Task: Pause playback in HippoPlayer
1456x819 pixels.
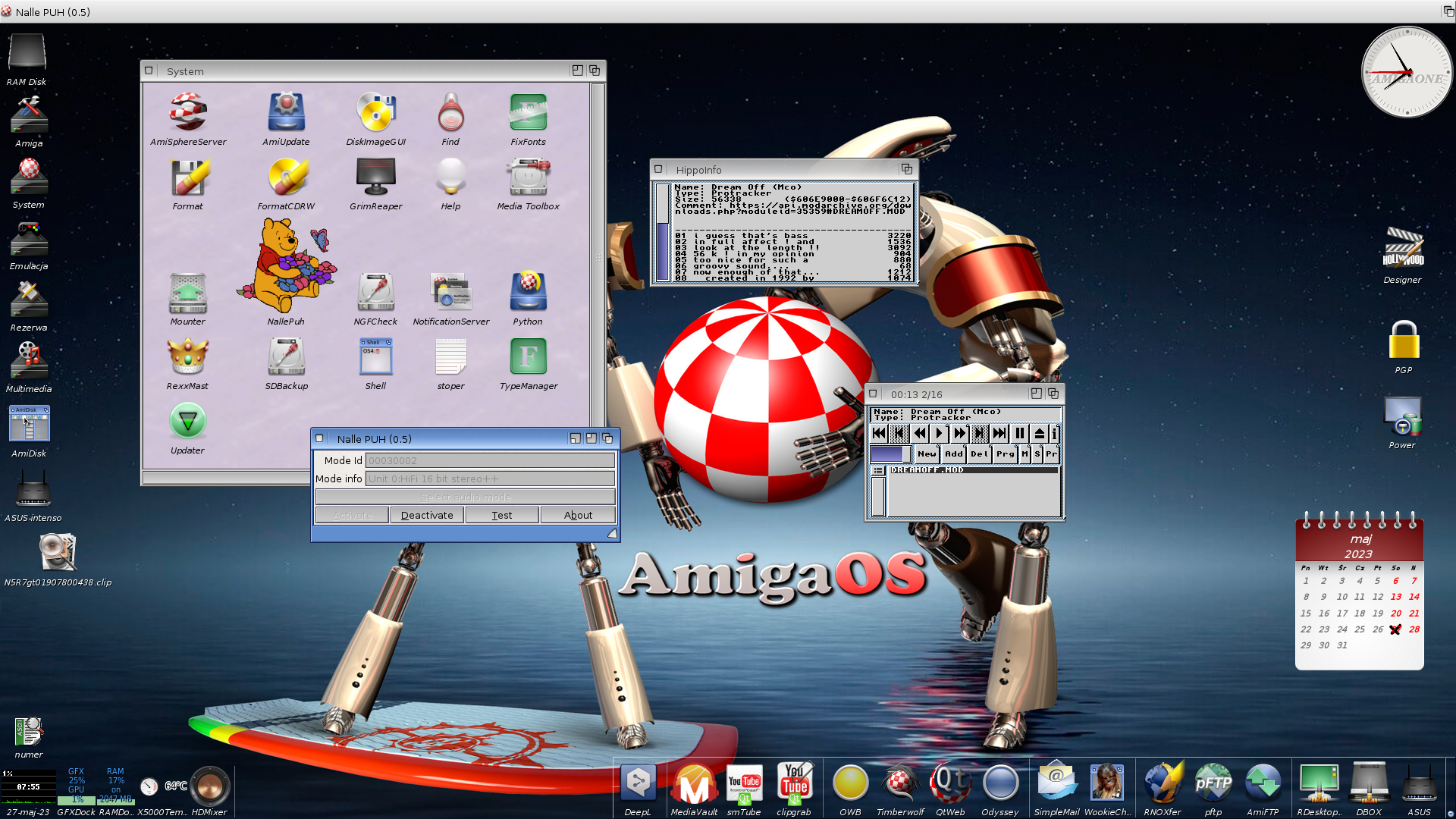Action: click(1020, 433)
